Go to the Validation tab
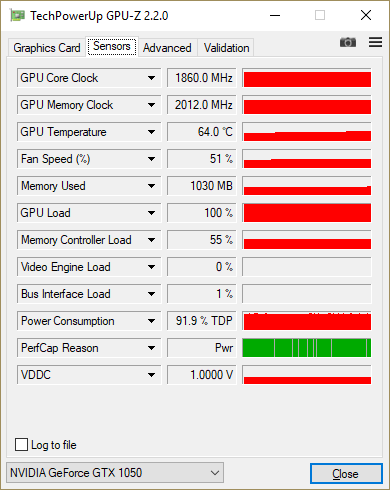This screenshot has width=390, height=490. 226,48
